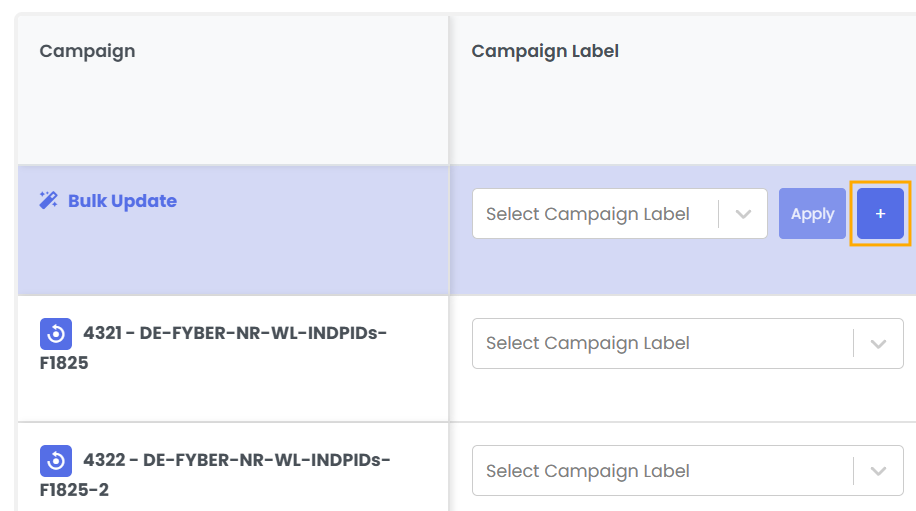Click the icon beside campaign 4321
Viewport: 916px width, 511px height.
[x=56, y=333]
